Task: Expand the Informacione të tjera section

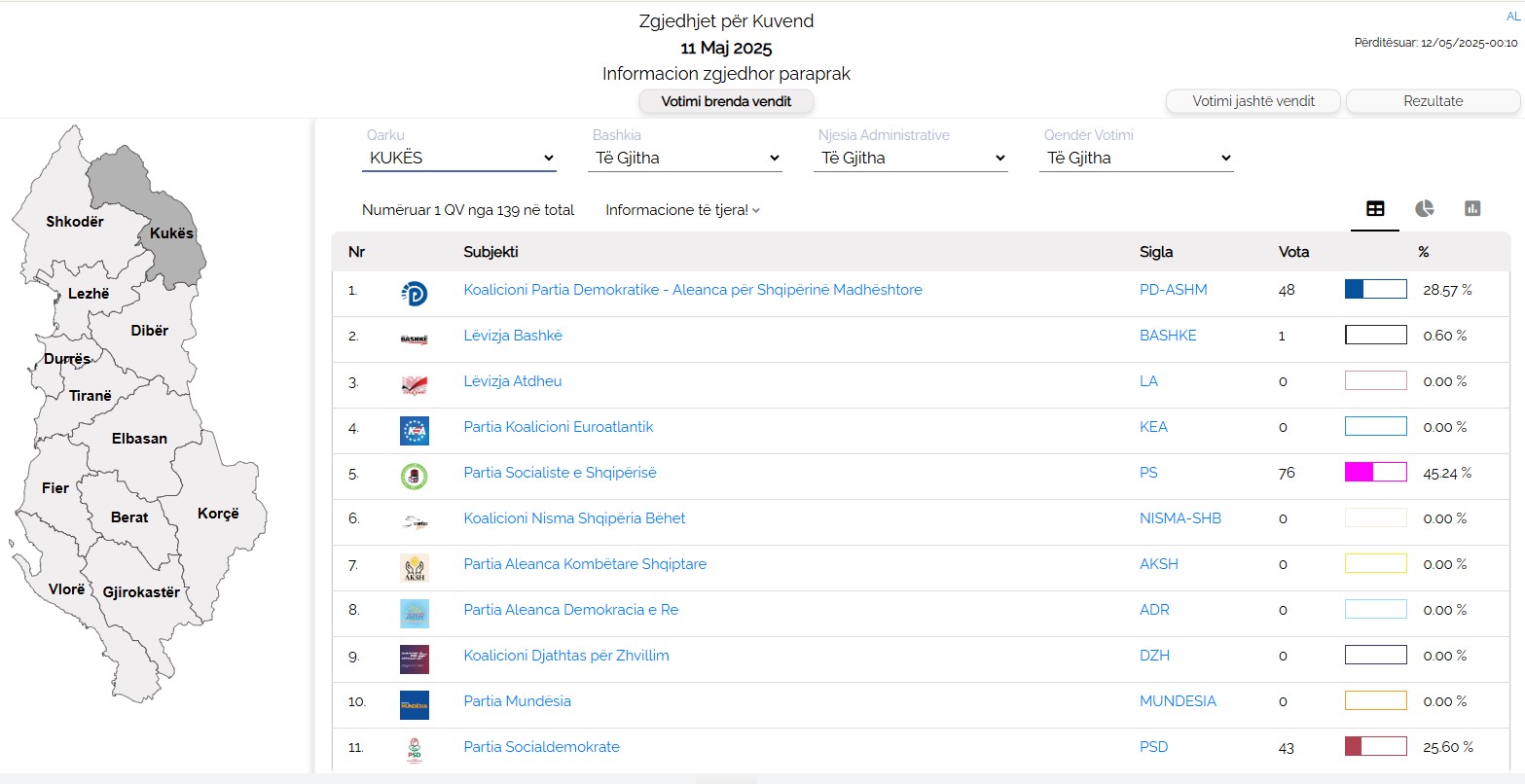Action: click(681, 210)
